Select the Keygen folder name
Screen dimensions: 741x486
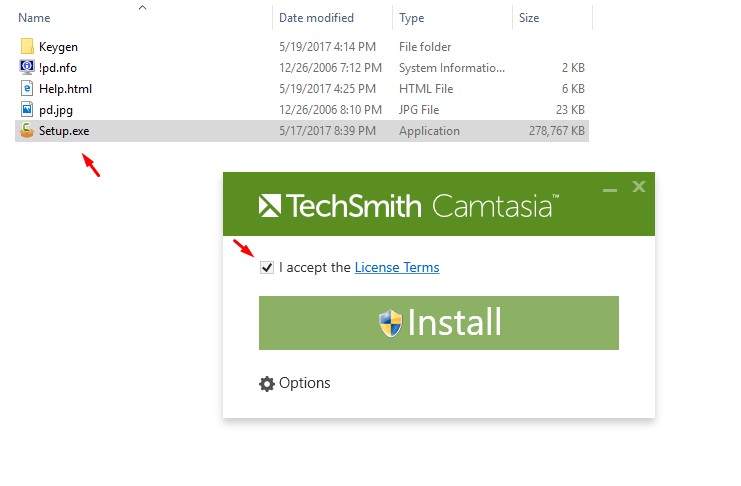tap(58, 47)
